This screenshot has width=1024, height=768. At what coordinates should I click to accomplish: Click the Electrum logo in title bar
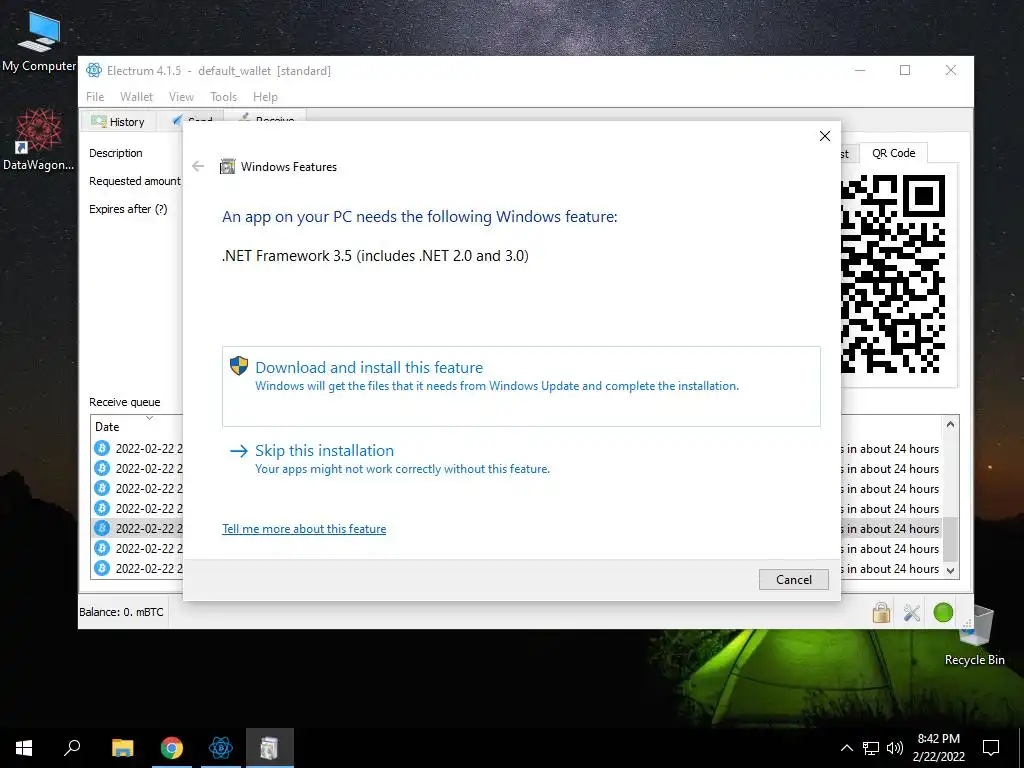tap(94, 71)
